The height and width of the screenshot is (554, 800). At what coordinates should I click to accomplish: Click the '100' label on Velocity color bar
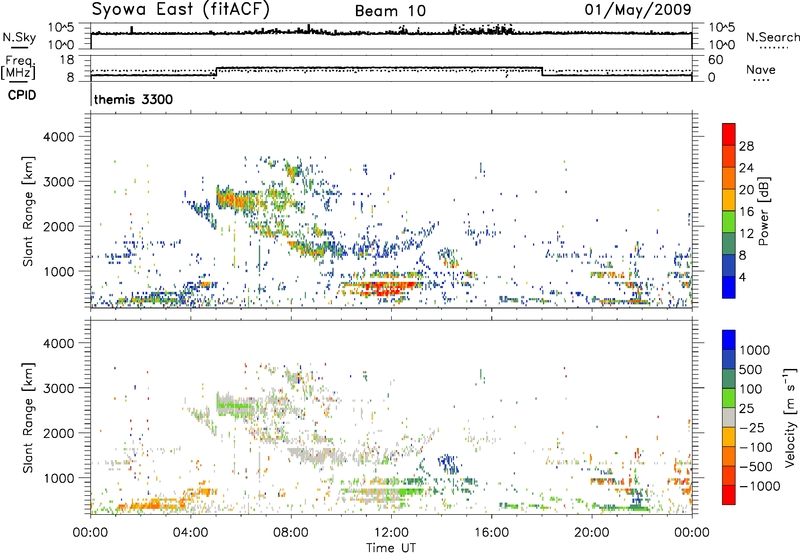click(751, 389)
